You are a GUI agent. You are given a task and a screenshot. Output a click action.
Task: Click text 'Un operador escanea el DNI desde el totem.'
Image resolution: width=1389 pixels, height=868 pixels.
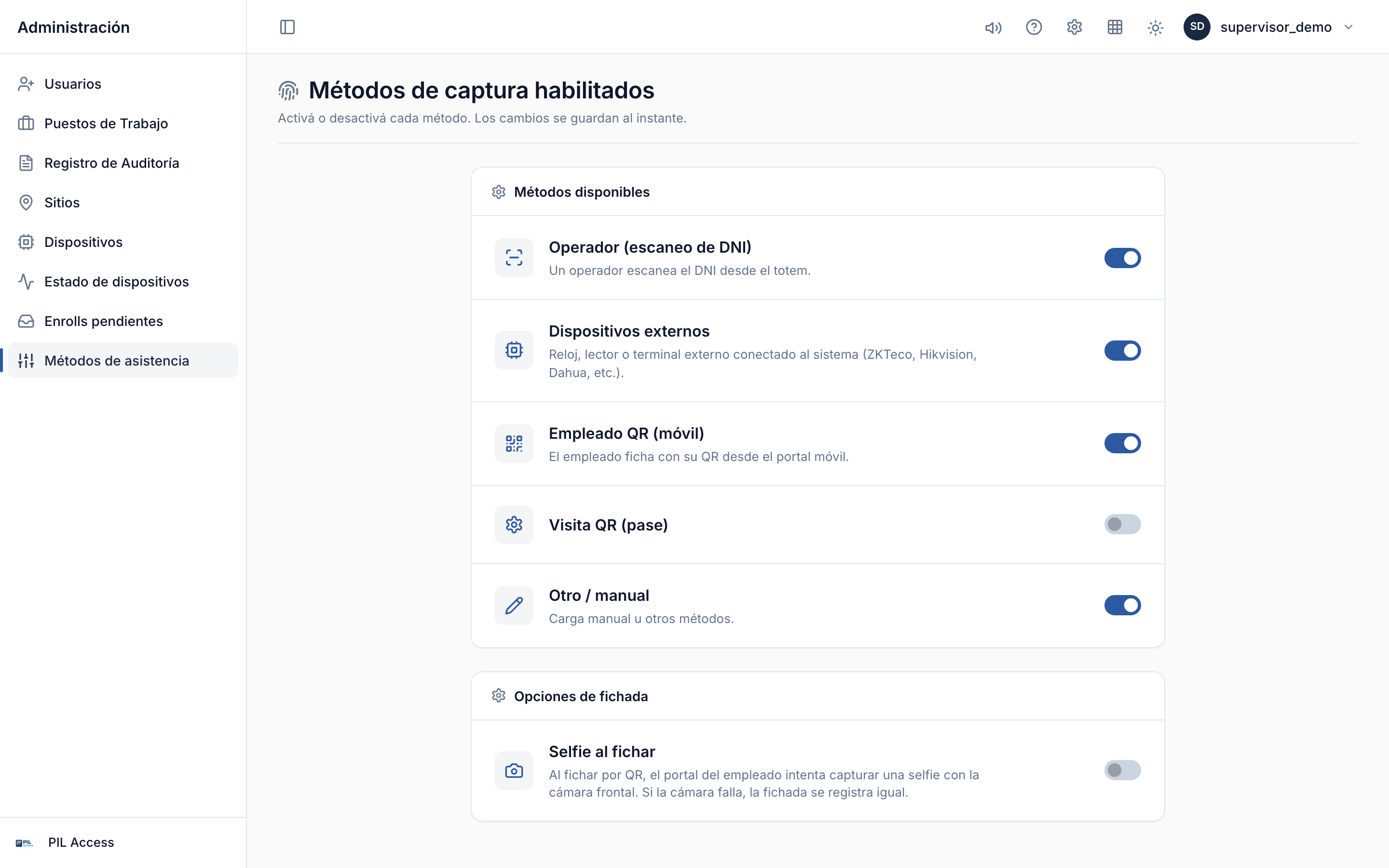click(x=680, y=271)
